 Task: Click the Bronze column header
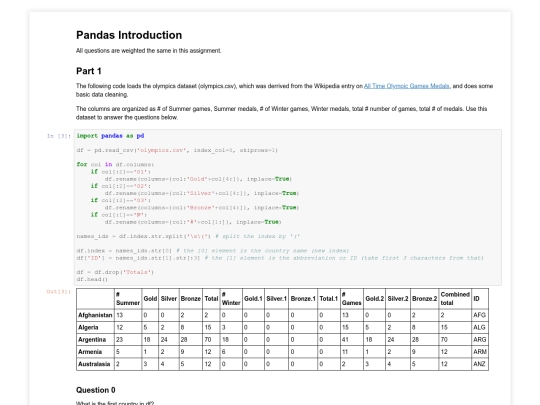coord(191,299)
